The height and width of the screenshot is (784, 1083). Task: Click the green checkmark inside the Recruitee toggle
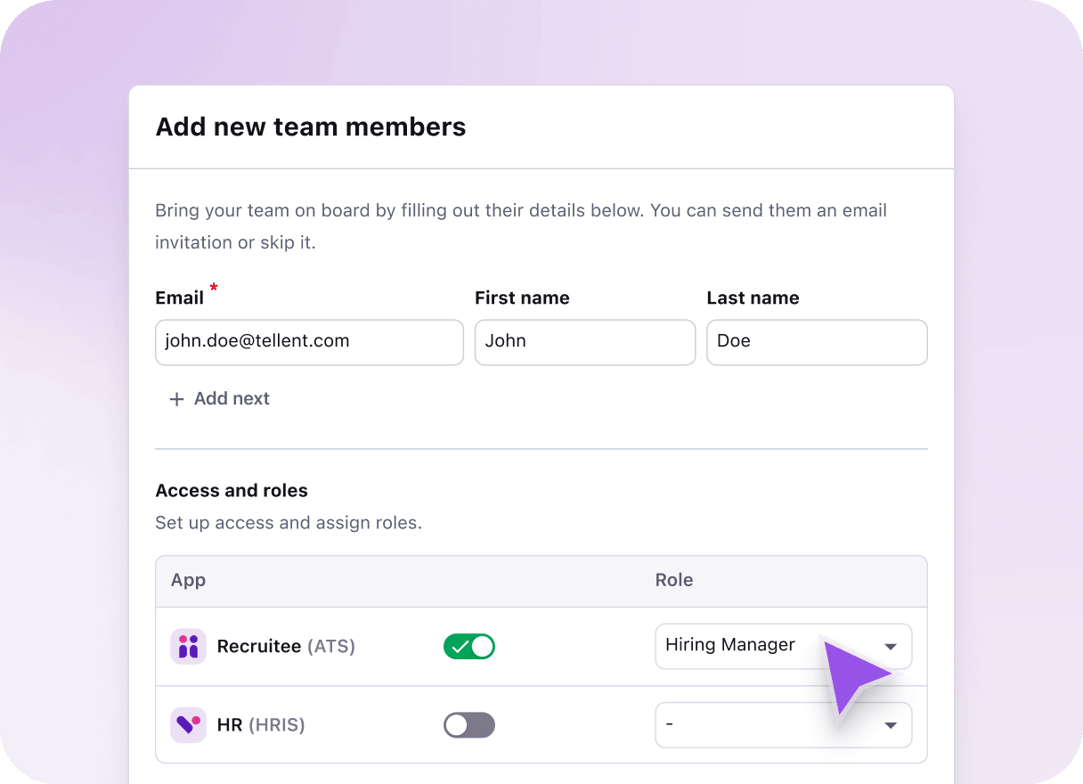coord(461,646)
